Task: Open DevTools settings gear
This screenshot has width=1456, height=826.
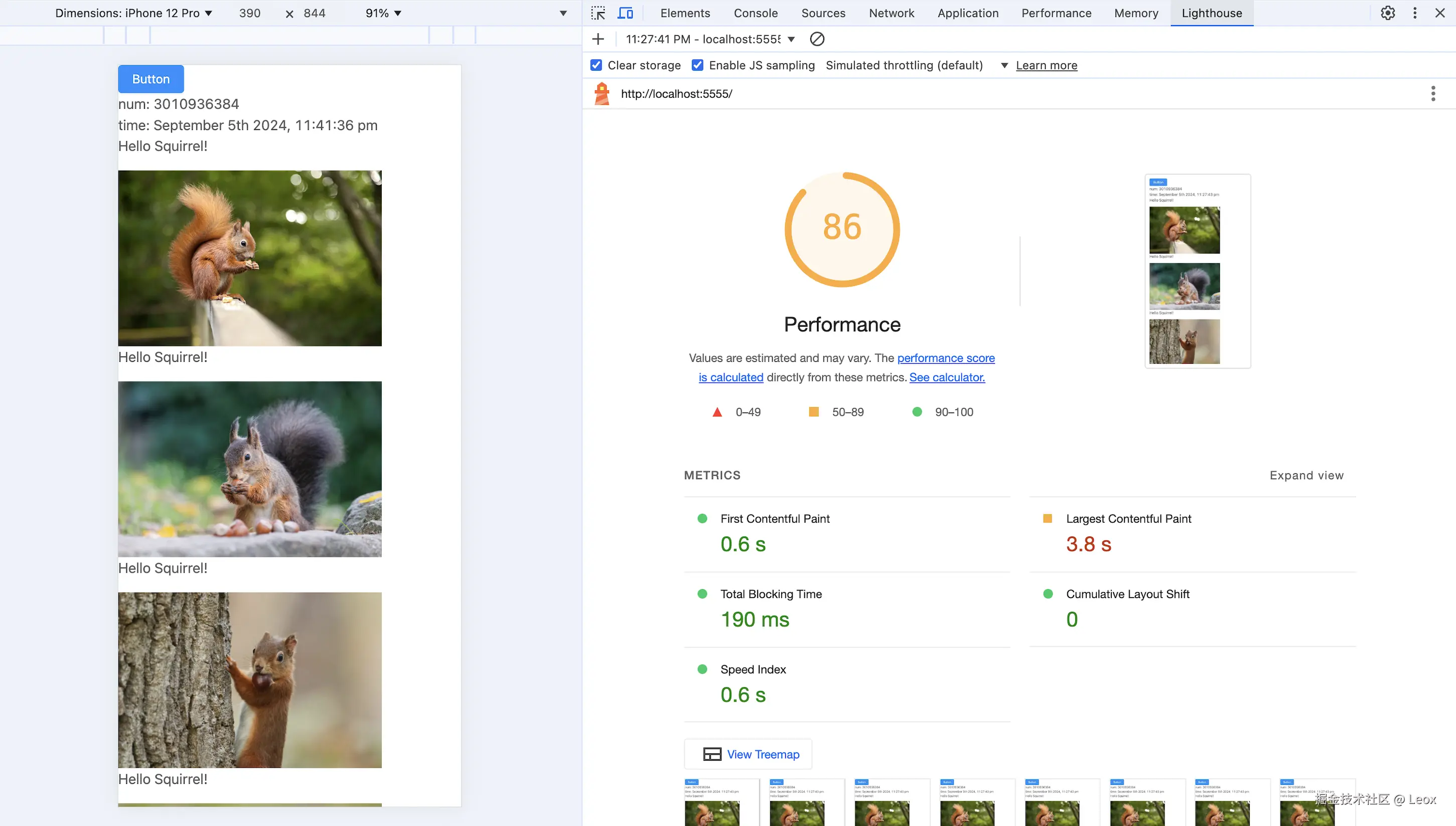Action: 1387,13
